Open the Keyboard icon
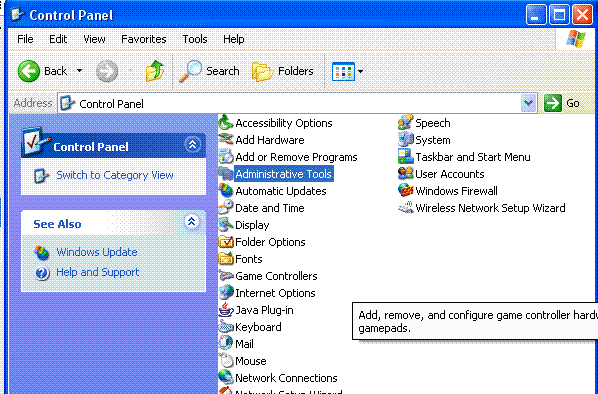 click(226, 327)
